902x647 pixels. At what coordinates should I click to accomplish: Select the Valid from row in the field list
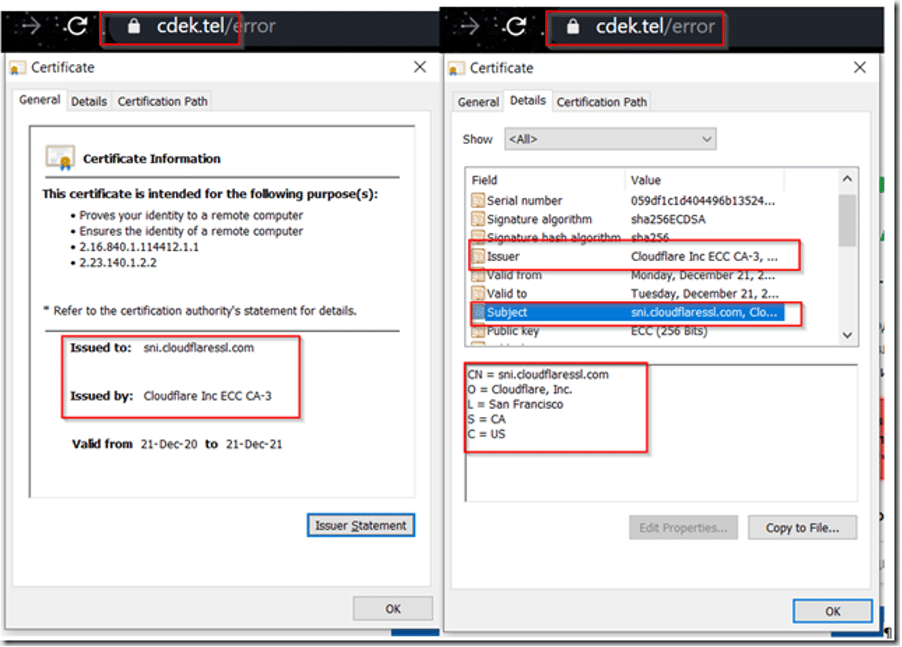626,275
